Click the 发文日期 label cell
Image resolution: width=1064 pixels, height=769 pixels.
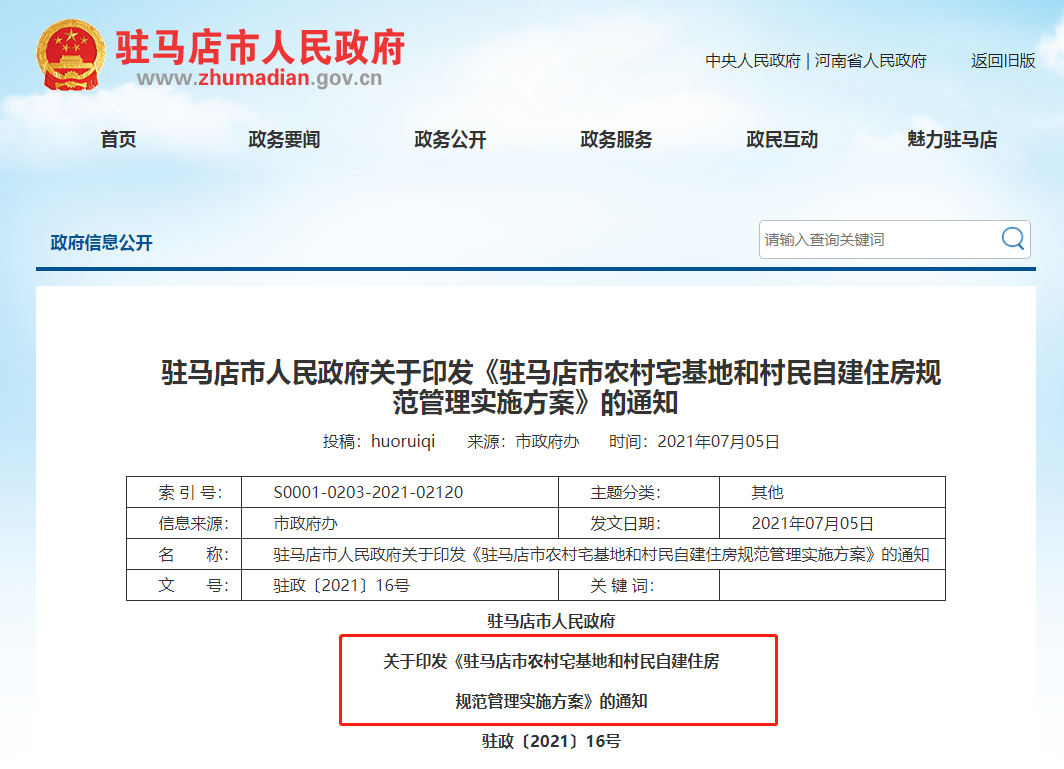click(x=639, y=523)
